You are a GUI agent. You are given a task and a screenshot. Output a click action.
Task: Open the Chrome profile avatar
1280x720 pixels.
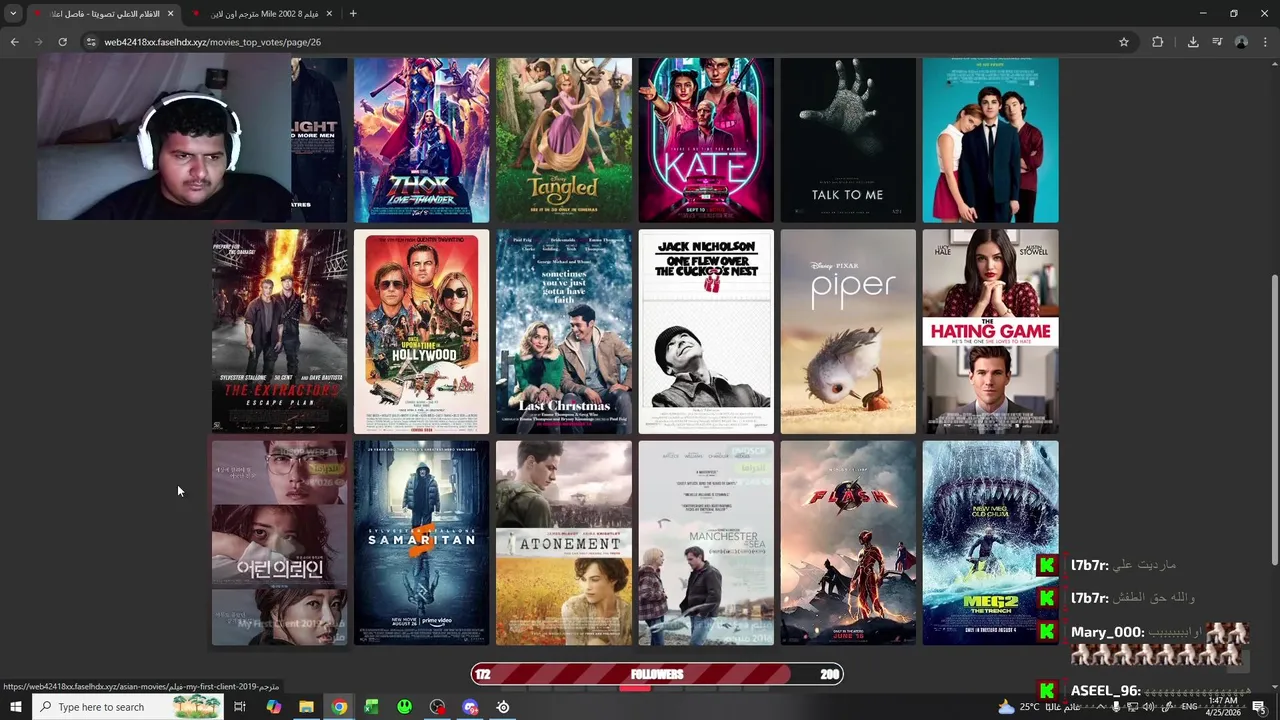point(1241,42)
